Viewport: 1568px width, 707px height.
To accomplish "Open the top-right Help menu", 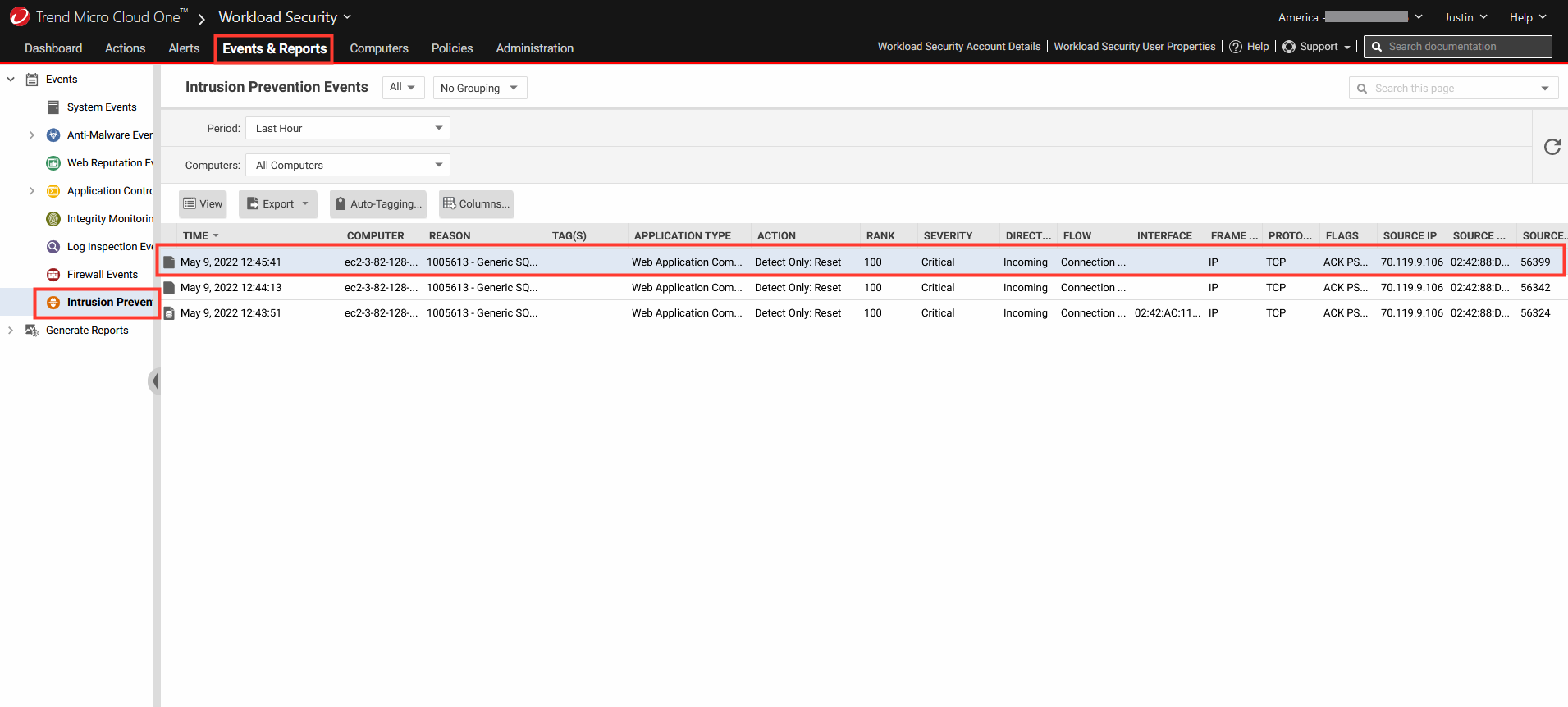I will (1528, 17).
